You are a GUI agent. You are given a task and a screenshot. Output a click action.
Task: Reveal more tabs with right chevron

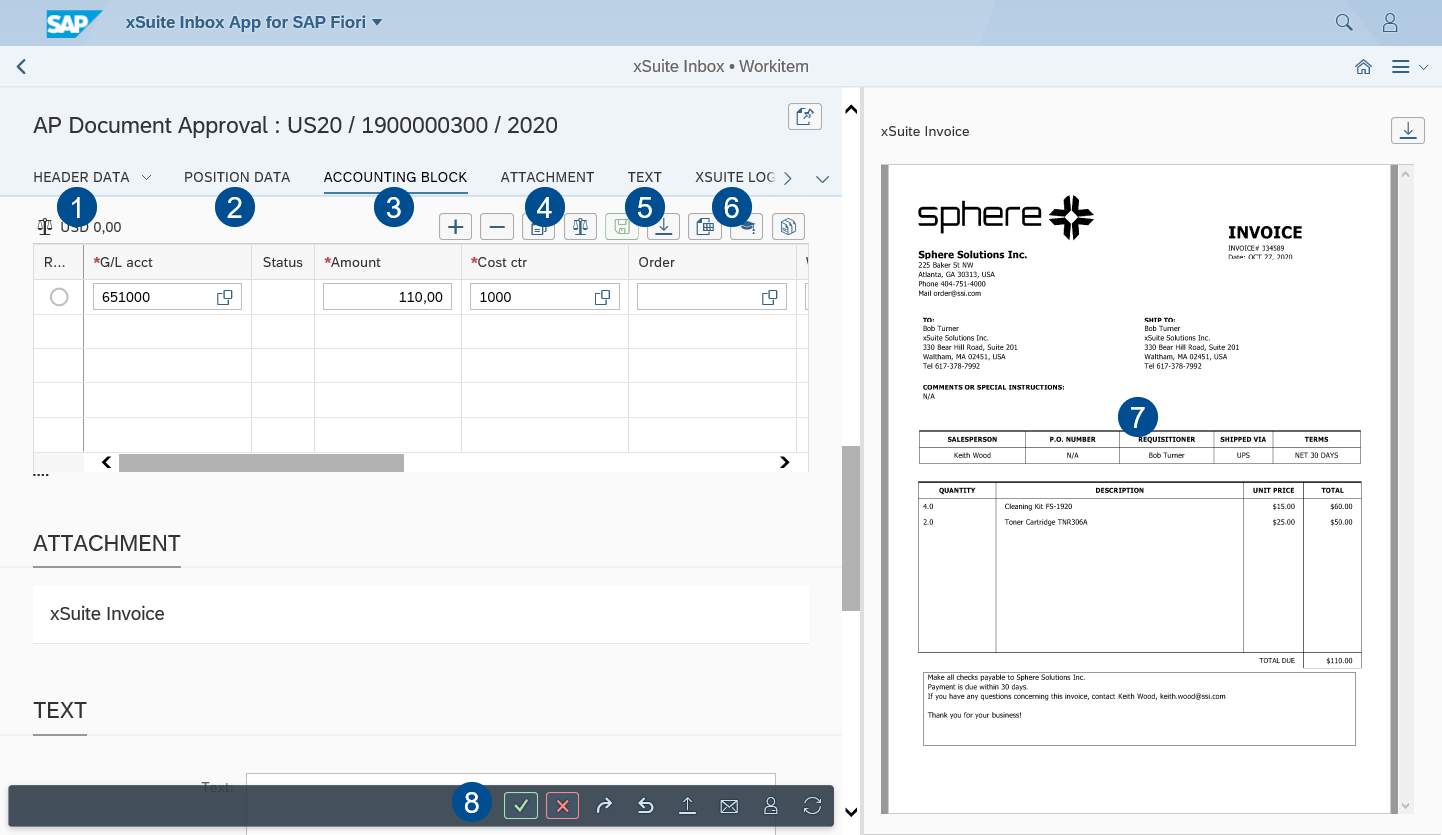pyautogui.click(x=788, y=177)
